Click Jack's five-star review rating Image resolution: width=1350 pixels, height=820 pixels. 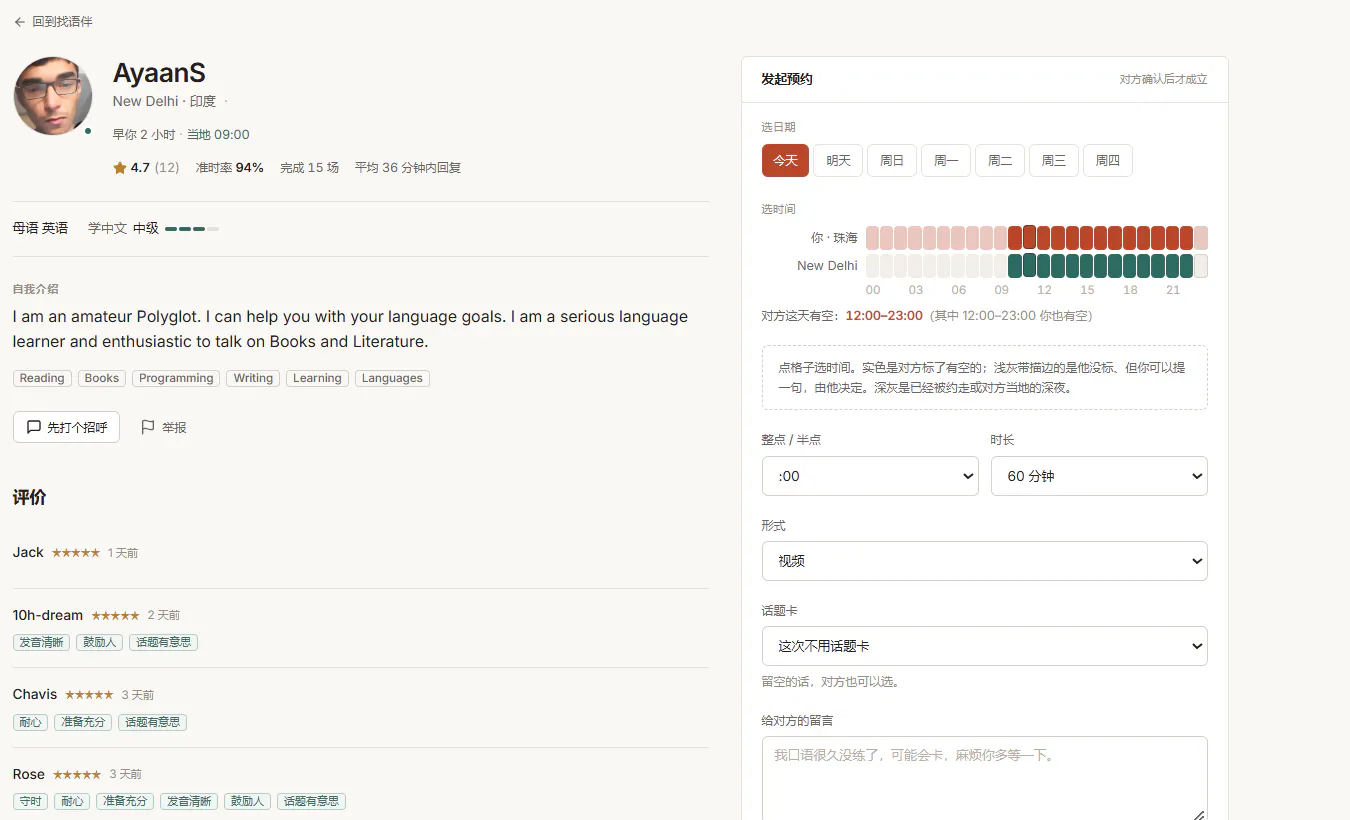pyautogui.click(x=76, y=553)
